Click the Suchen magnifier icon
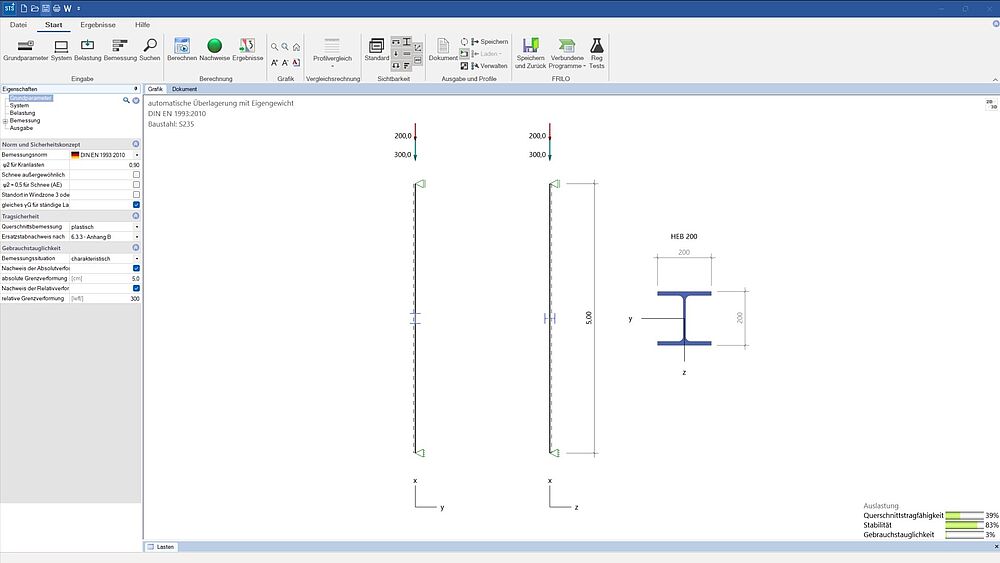This screenshot has width=1000, height=563. (x=149, y=47)
